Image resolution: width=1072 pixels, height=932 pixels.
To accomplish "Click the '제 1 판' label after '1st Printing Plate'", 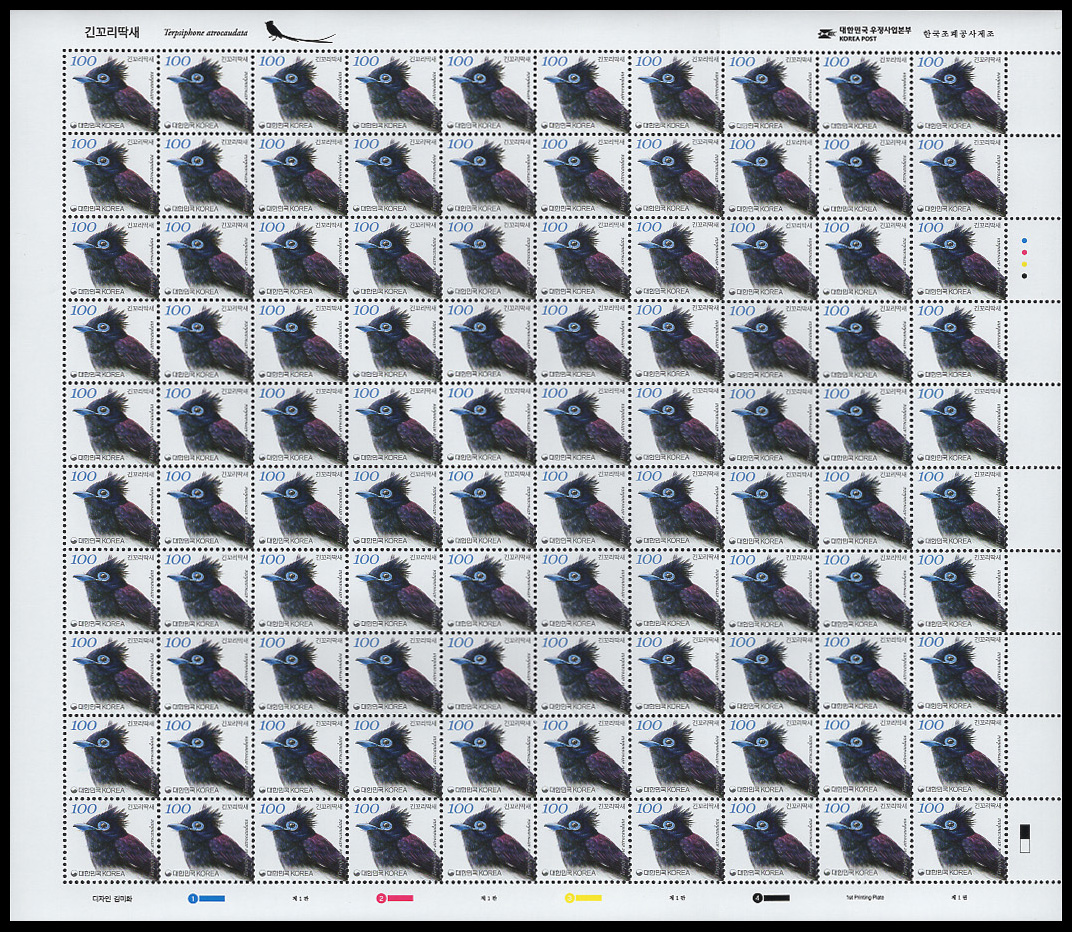I will click(x=959, y=898).
